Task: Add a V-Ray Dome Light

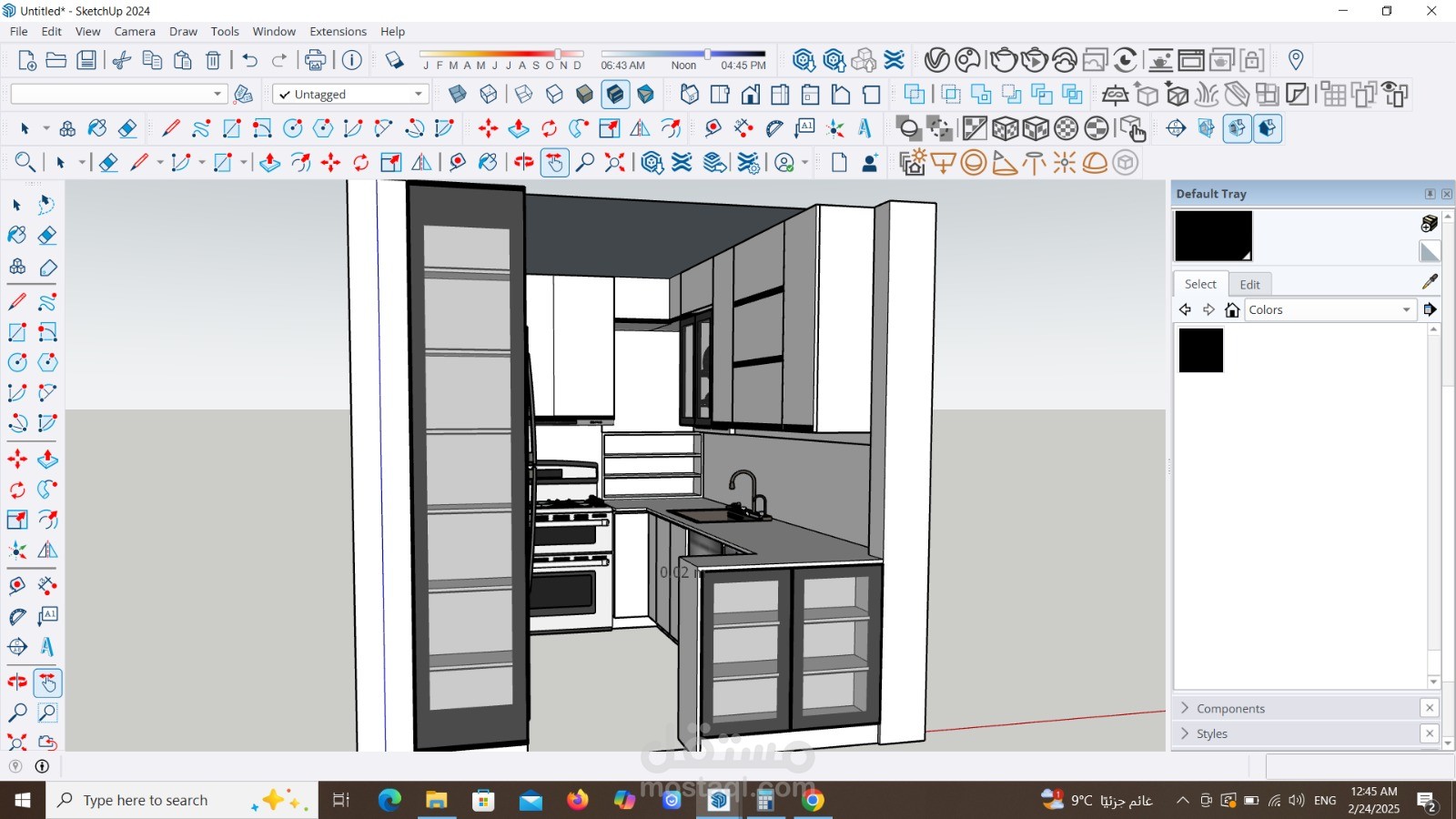Action: 1096,163
